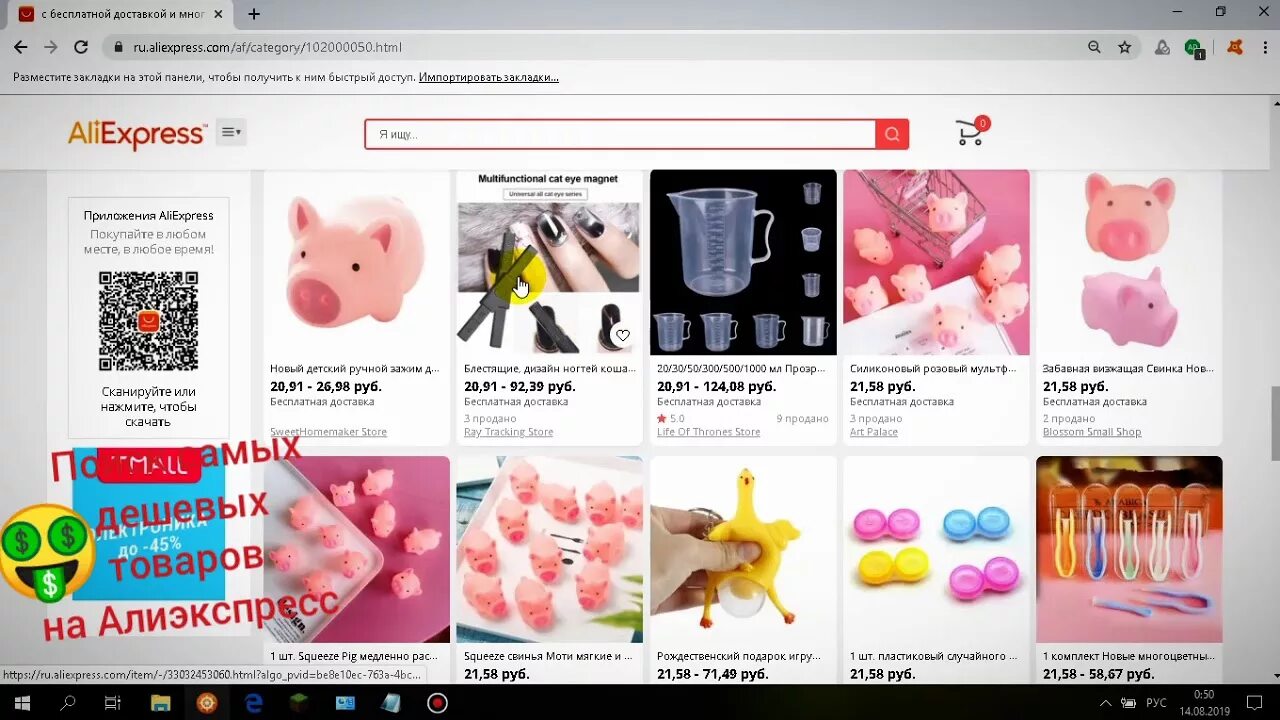Reload the page with refresh icon
The height and width of the screenshot is (720, 1280).
pos(81,47)
